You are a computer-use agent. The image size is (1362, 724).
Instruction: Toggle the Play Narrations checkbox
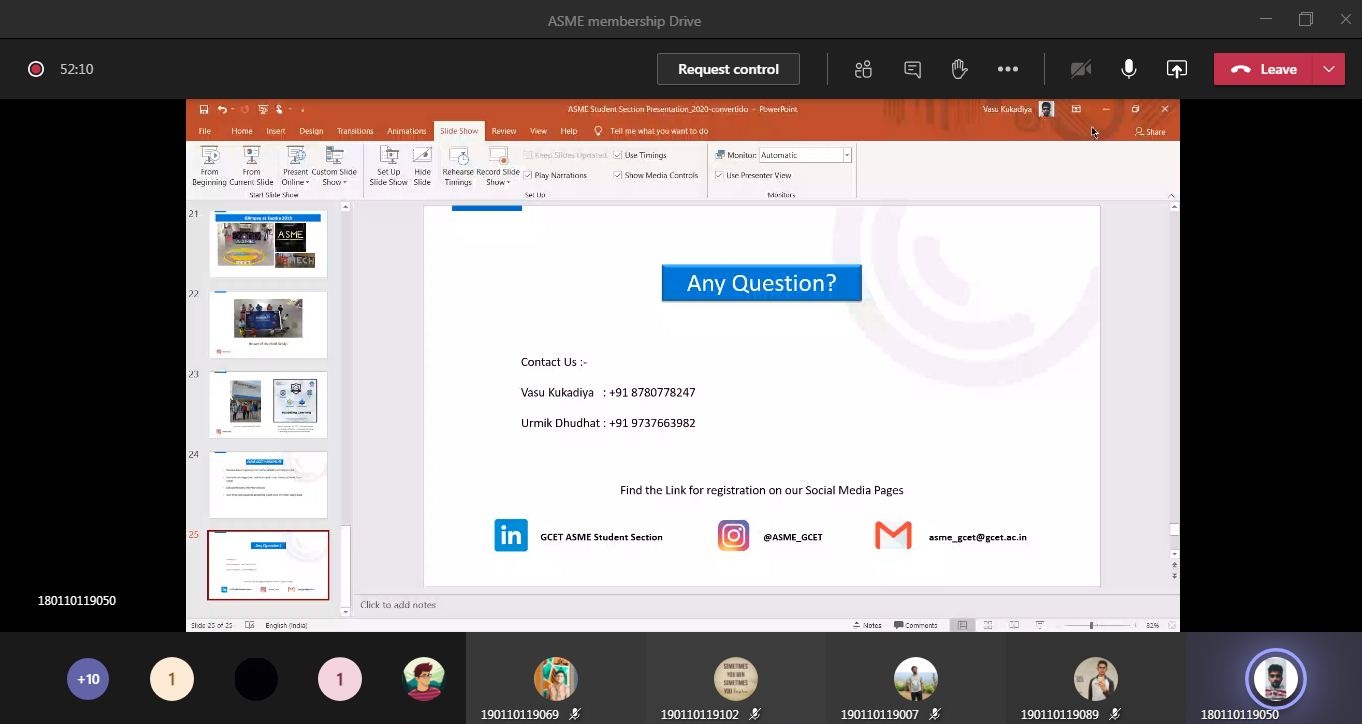pyautogui.click(x=528, y=175)
